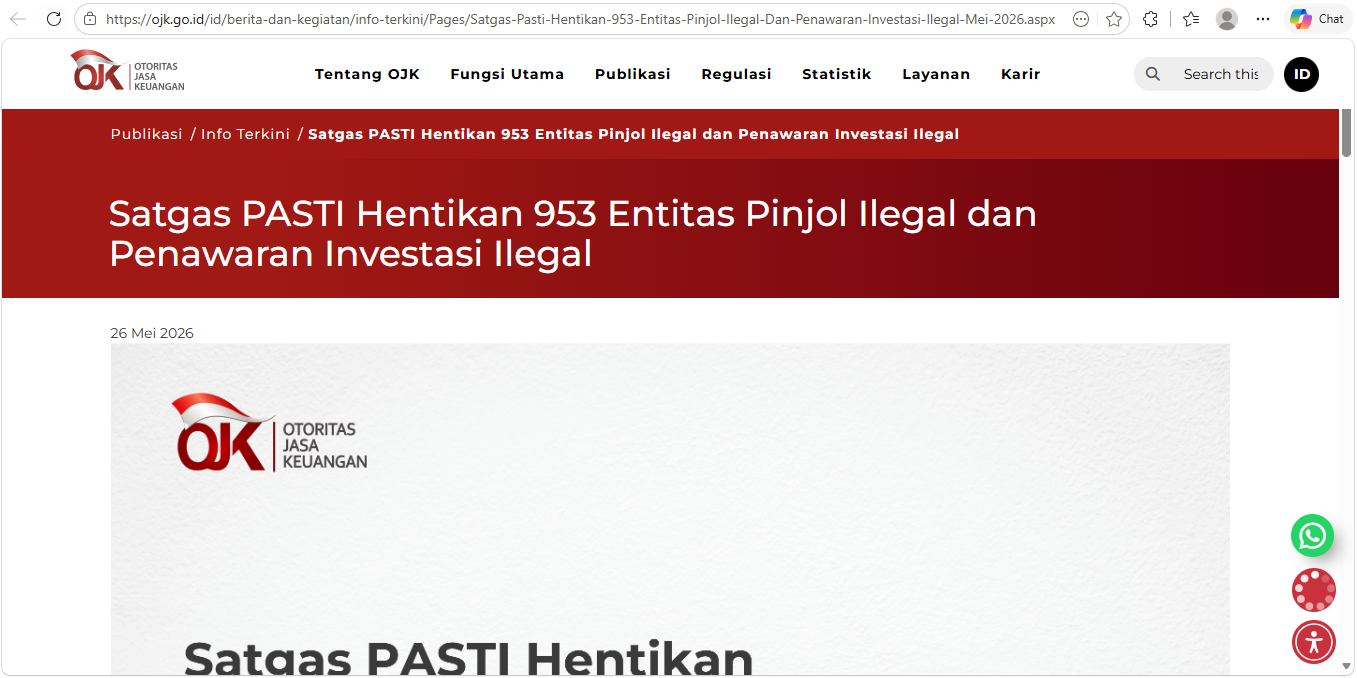Open browser settings and more menu

(1263, 19)
